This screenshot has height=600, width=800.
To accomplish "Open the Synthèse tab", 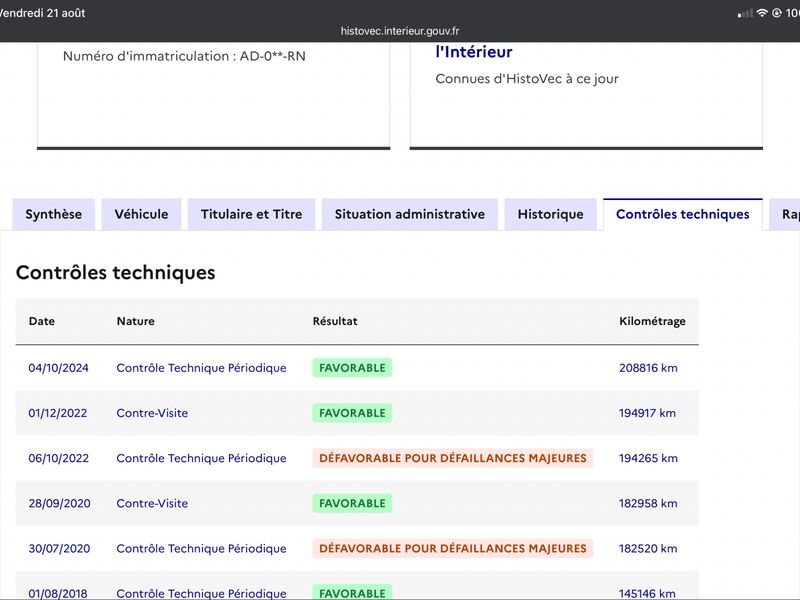I will (54, 214).
